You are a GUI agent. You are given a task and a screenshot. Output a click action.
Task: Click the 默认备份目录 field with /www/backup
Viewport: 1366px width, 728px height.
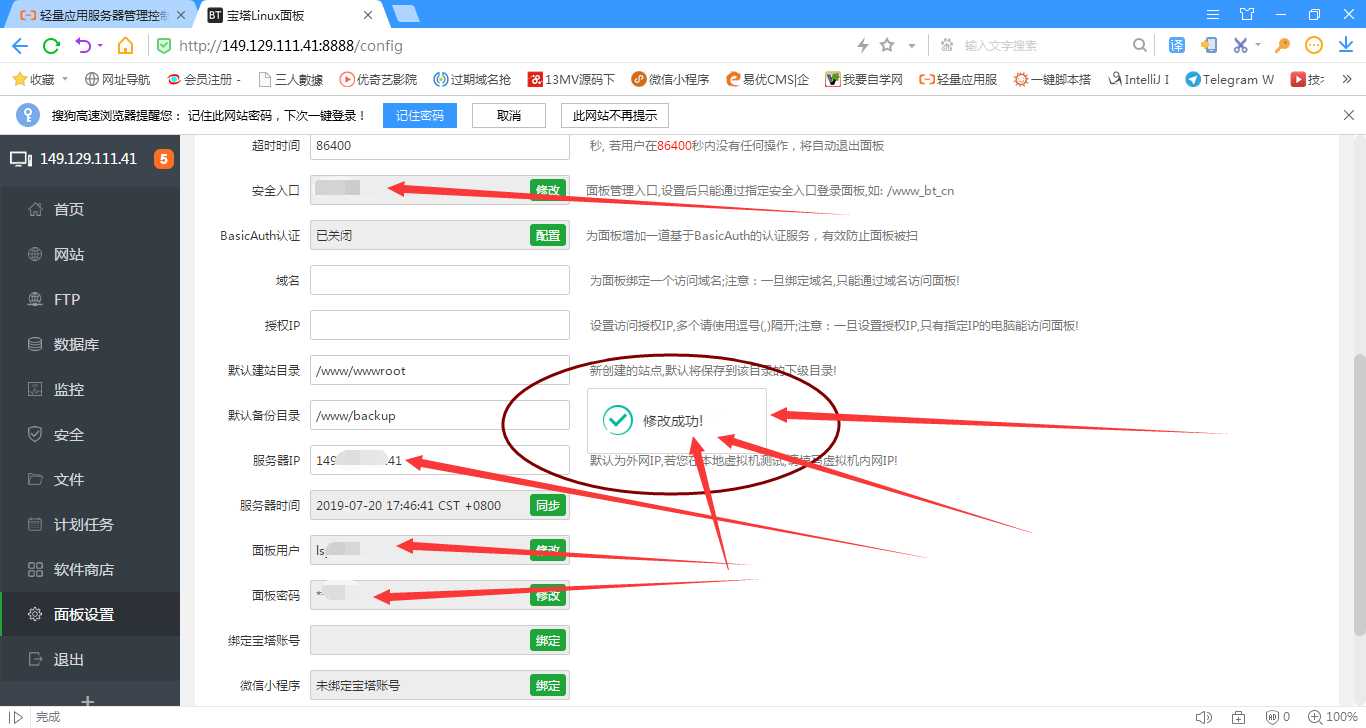pyautogui.click(x=440, y=415)
